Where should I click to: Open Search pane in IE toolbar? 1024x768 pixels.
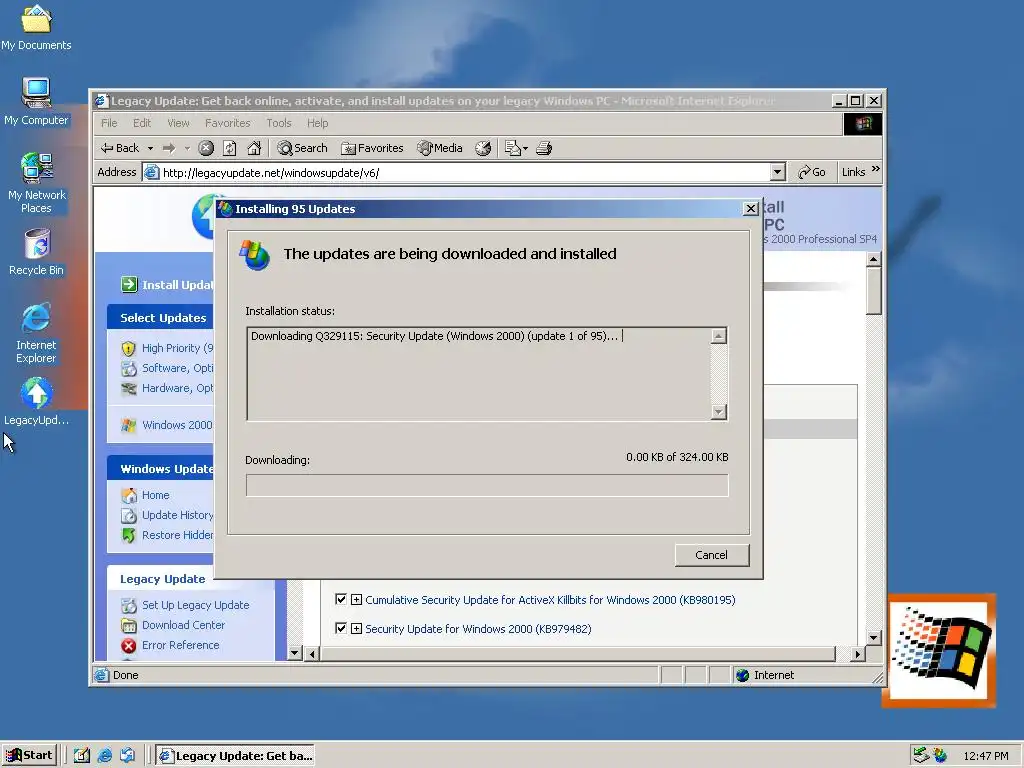tap(302, 148)
